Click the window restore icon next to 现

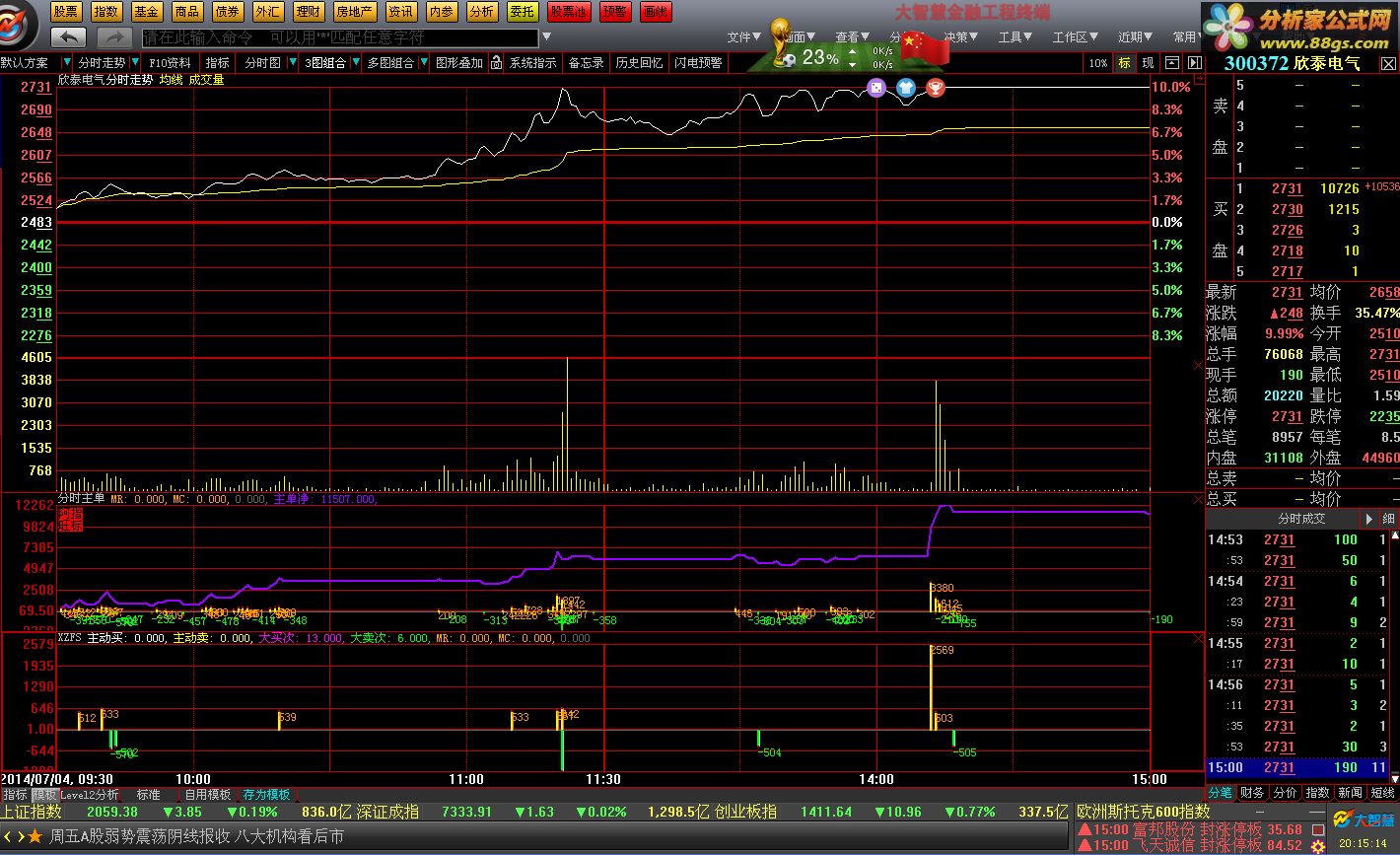coord(1171,62)
